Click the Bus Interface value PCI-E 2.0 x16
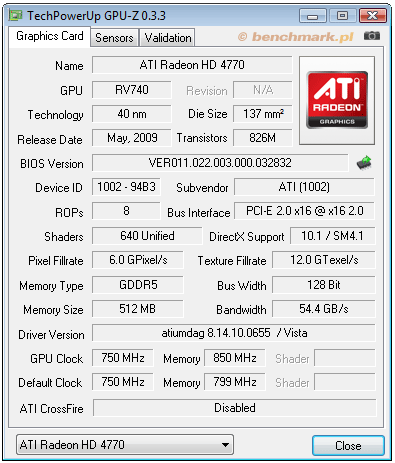 pyautogui.click(x=304, y=211)
